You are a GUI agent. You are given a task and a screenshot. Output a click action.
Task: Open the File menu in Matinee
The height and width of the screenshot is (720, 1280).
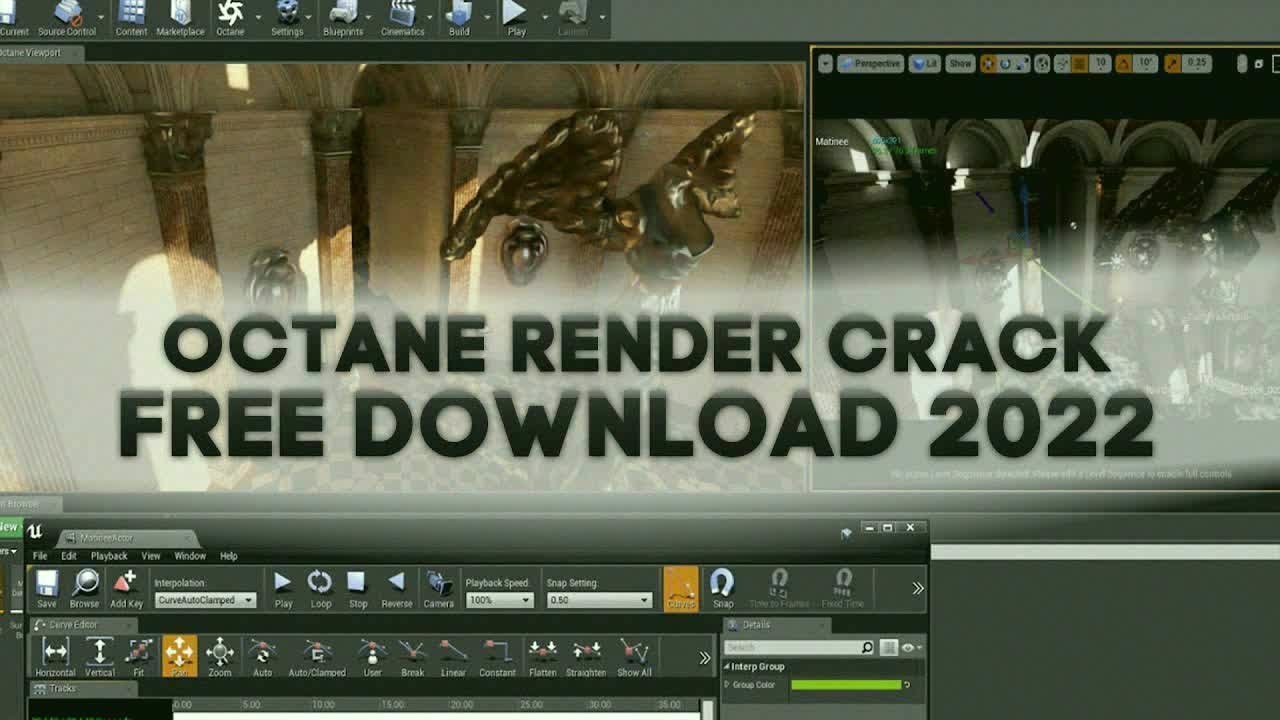coord(40,556)
